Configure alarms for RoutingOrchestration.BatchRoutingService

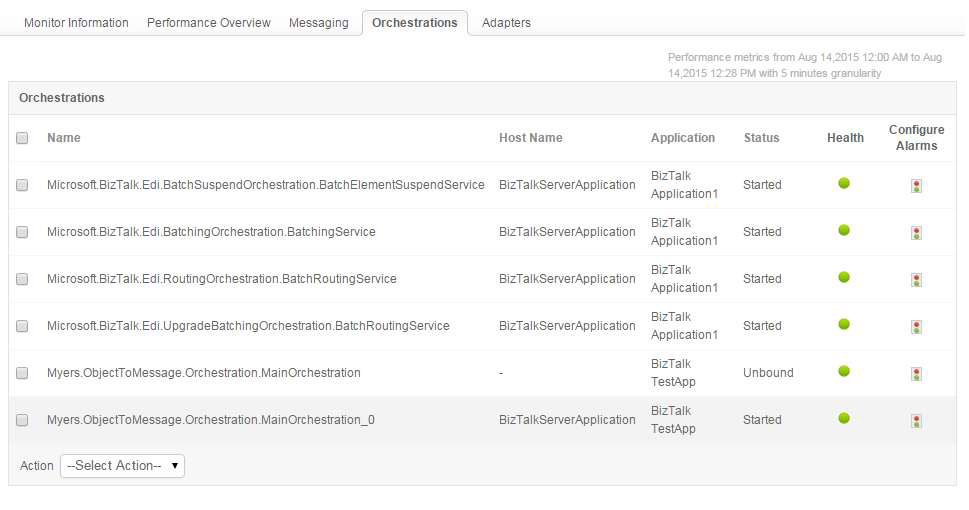pos(916,280)
